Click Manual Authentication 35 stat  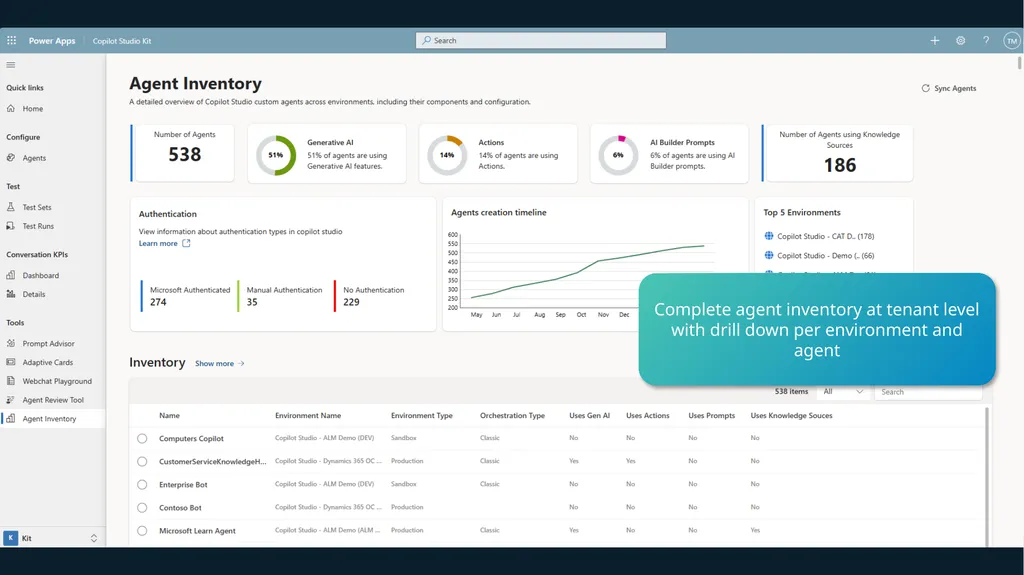coord(281,296)
